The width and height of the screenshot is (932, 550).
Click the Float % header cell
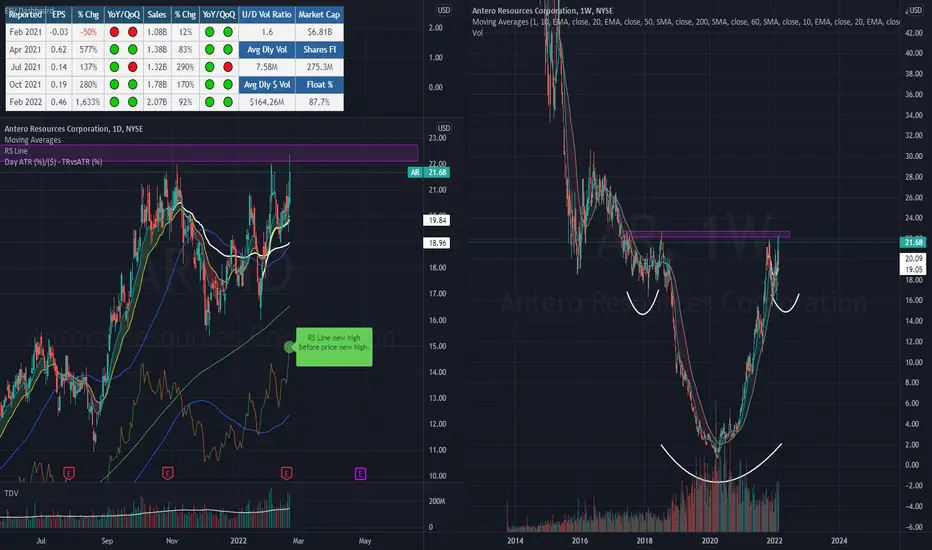tap(319, 85)
